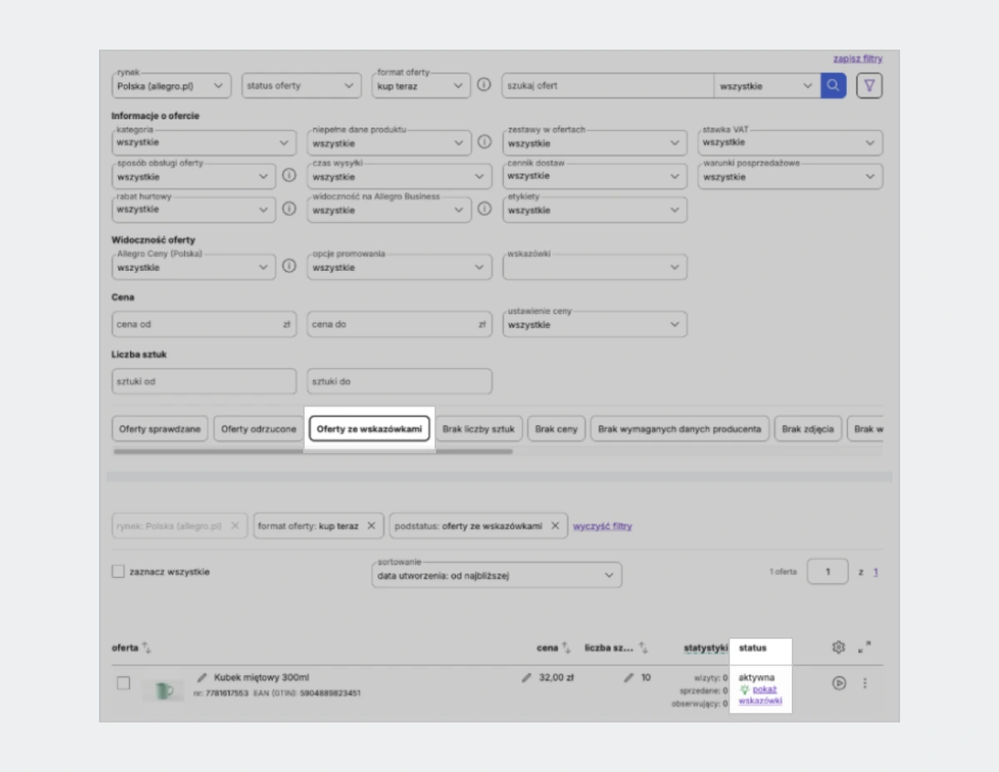
Task: Click the blue search magnifier button
Action: pyautogui.click(x=833, y=85)
